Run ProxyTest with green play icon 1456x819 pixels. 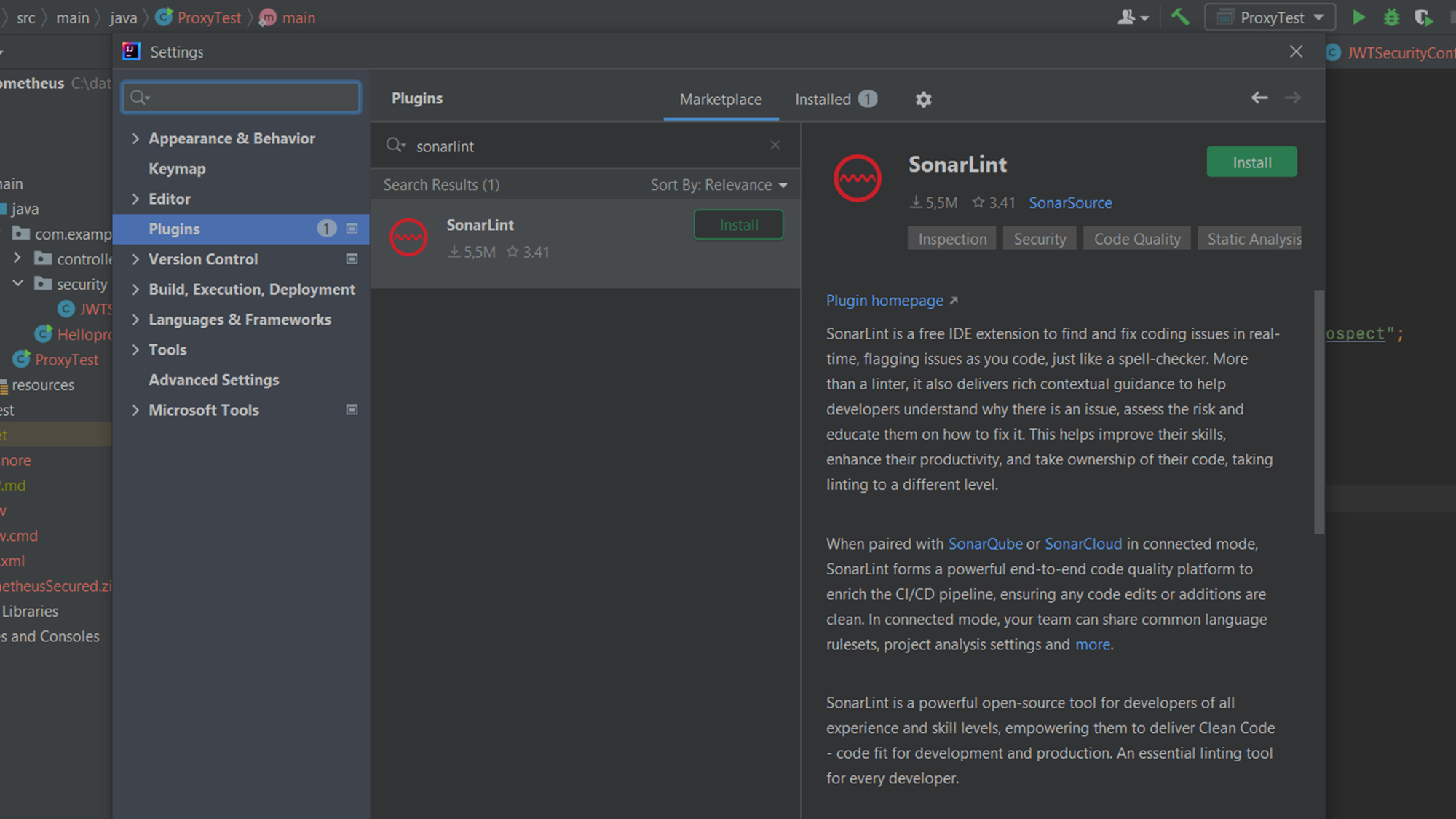click(1358, 17)
